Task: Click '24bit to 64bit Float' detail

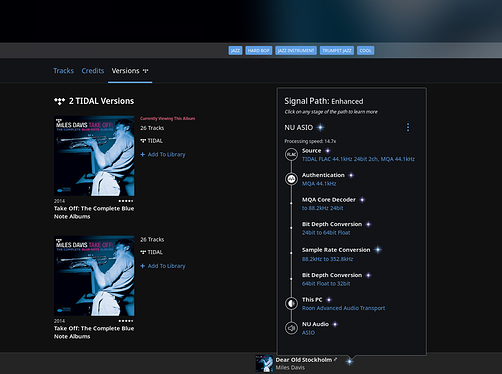Action: coord(326,233)
